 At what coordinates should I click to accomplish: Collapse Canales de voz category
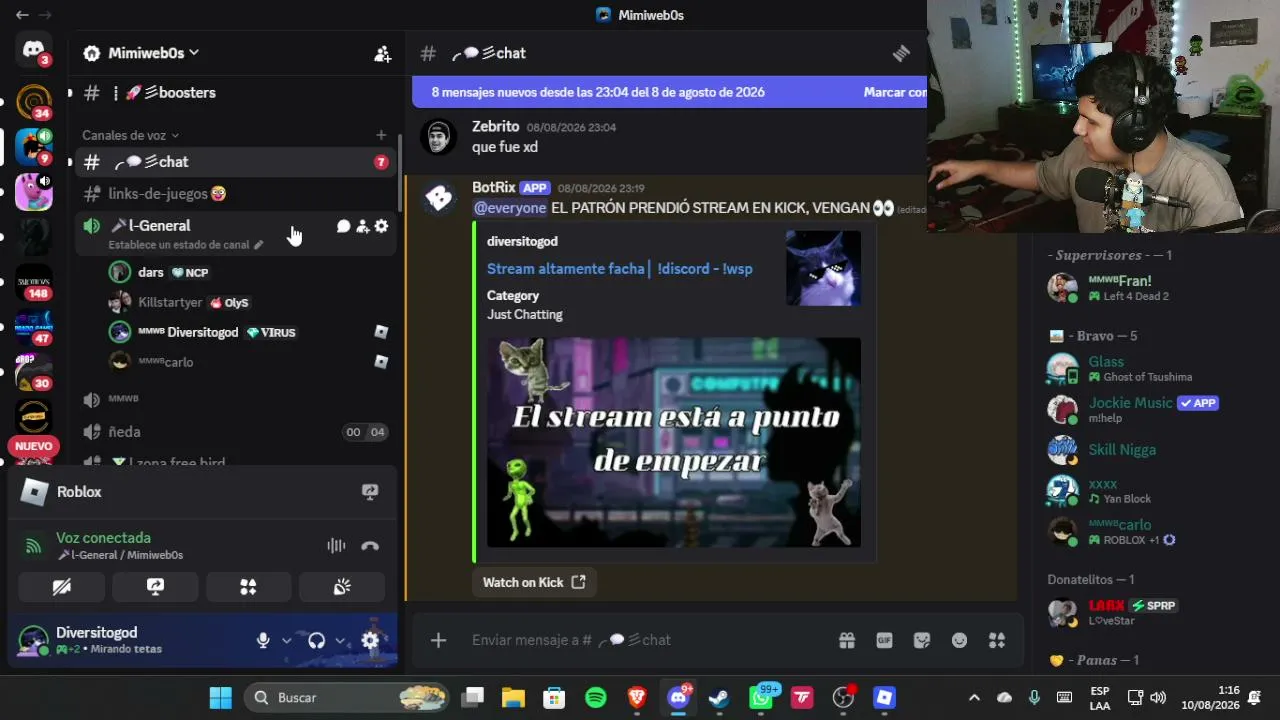[130, 135]
